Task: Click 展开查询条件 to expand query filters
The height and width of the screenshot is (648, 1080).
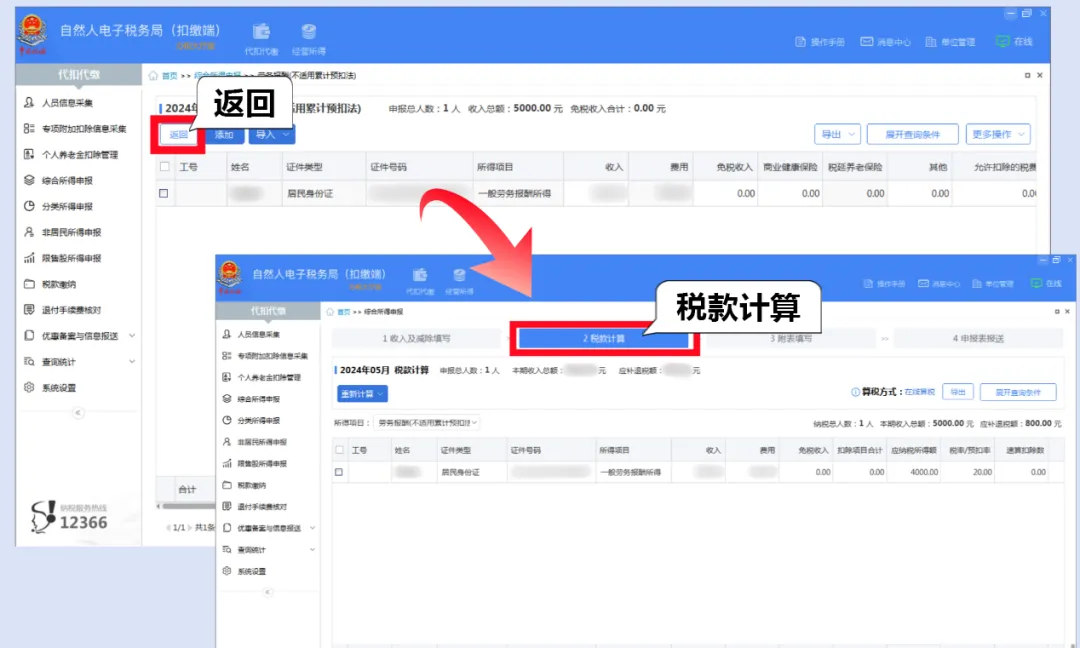Action: click(915, 133)
